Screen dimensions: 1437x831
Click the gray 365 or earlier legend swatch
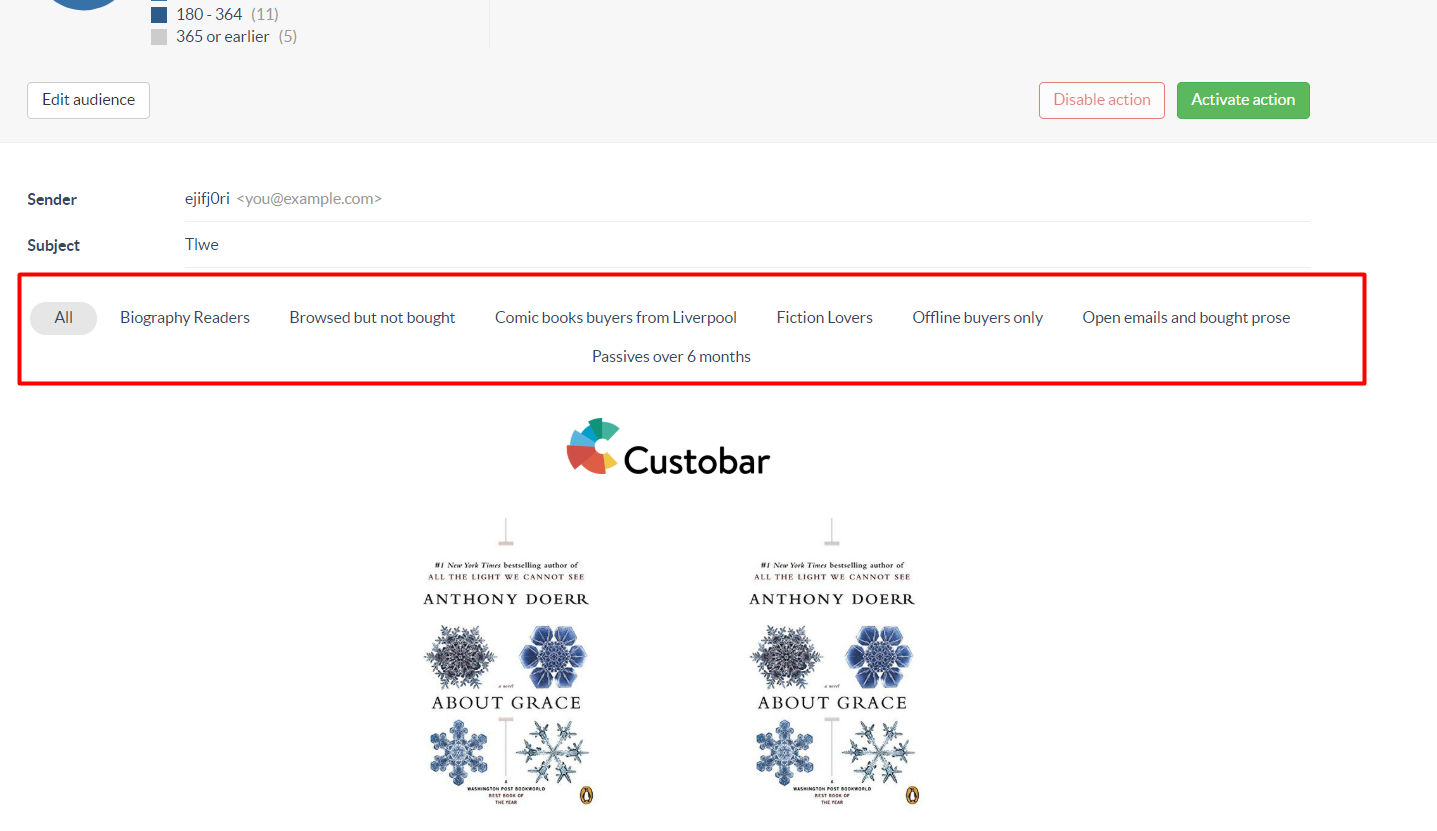pos(159,37)
